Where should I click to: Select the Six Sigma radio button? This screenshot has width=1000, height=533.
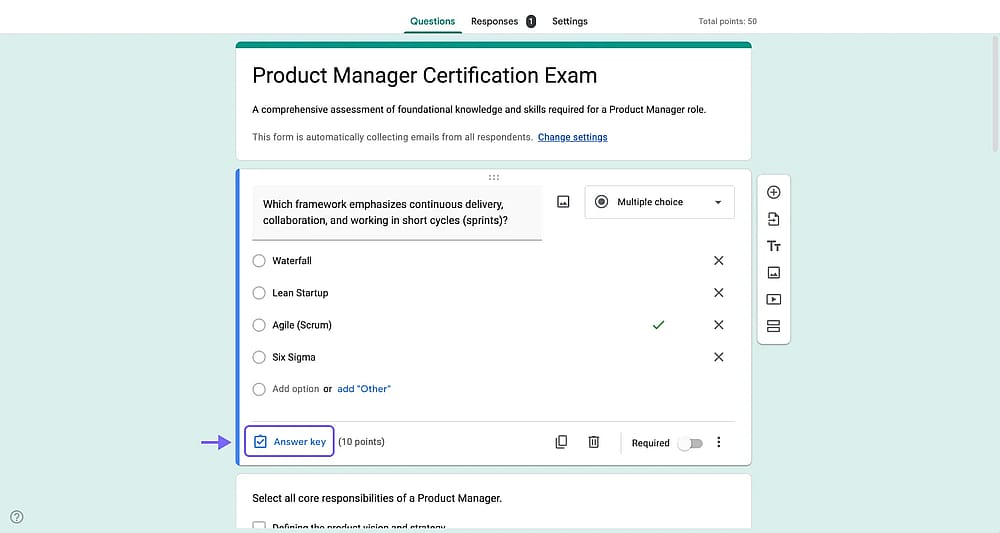[x=259, y=357]
